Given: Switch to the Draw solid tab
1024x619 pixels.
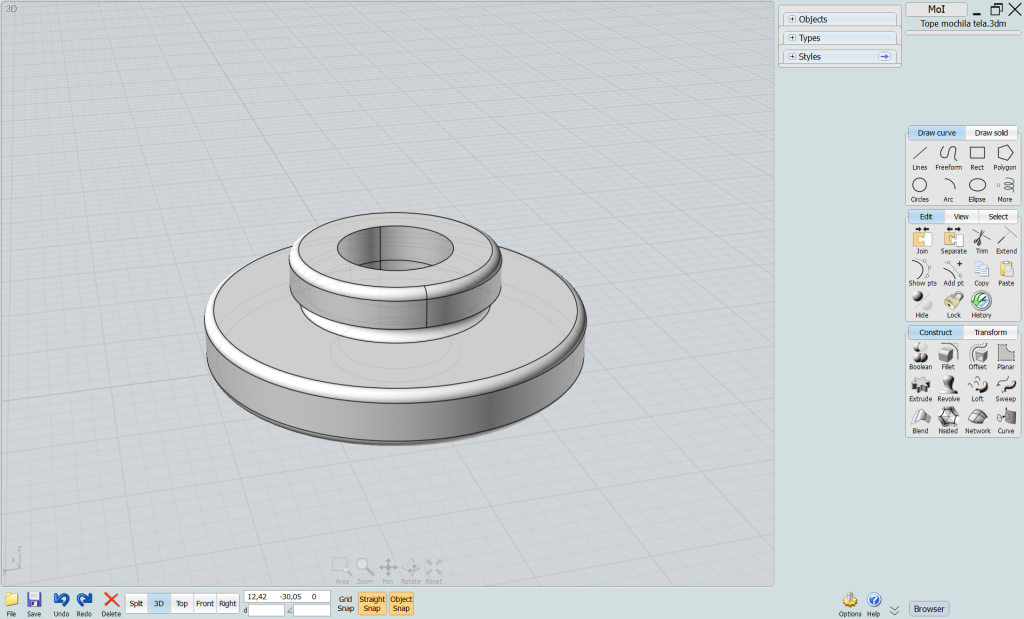Looking at the screenshot, I should coord(991,133).
